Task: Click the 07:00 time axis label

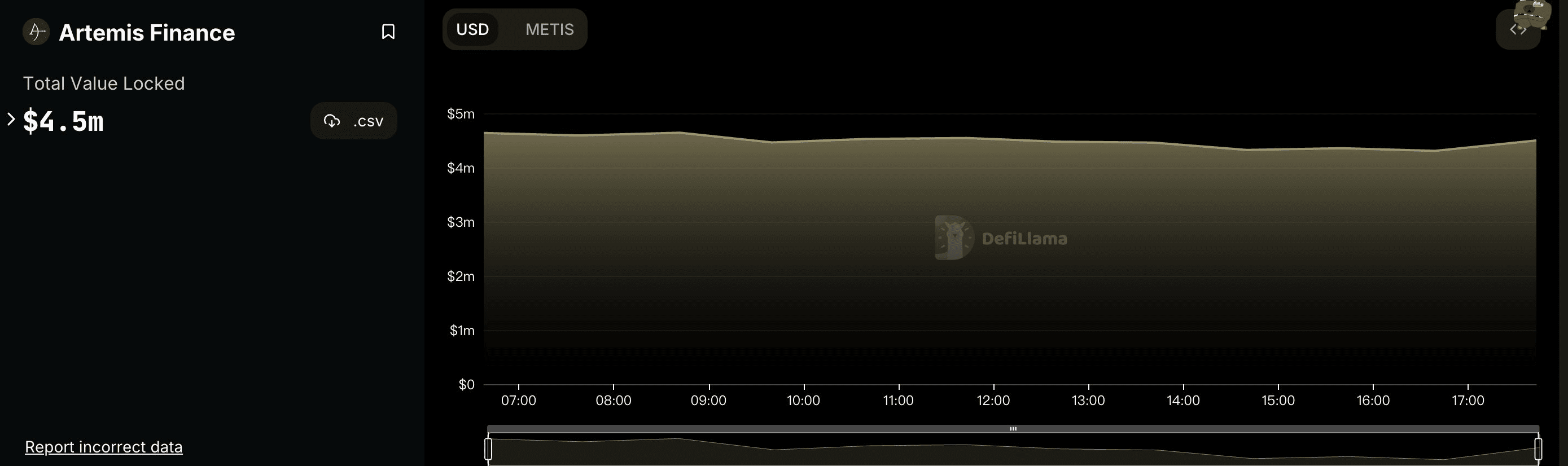Action: [x=519, y=401]
